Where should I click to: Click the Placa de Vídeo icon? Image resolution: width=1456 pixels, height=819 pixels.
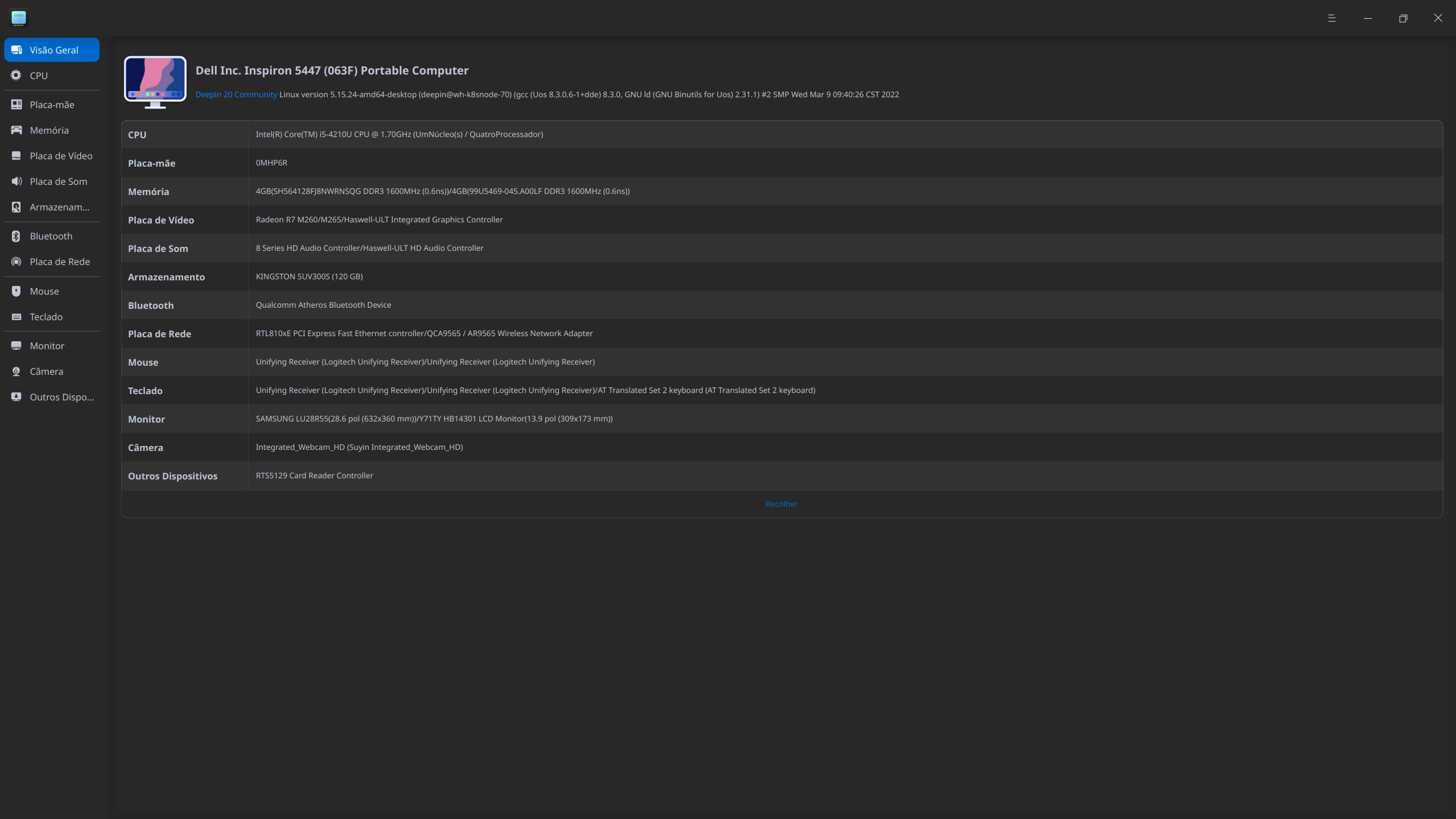click(16, 156)
